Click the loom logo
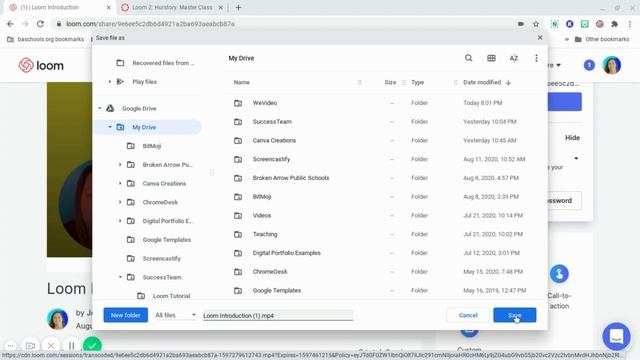 tap(41, 65)
